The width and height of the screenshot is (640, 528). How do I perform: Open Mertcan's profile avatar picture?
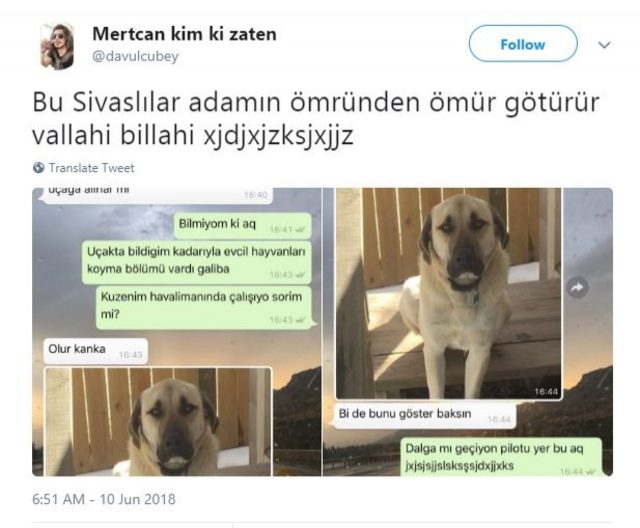58,45
